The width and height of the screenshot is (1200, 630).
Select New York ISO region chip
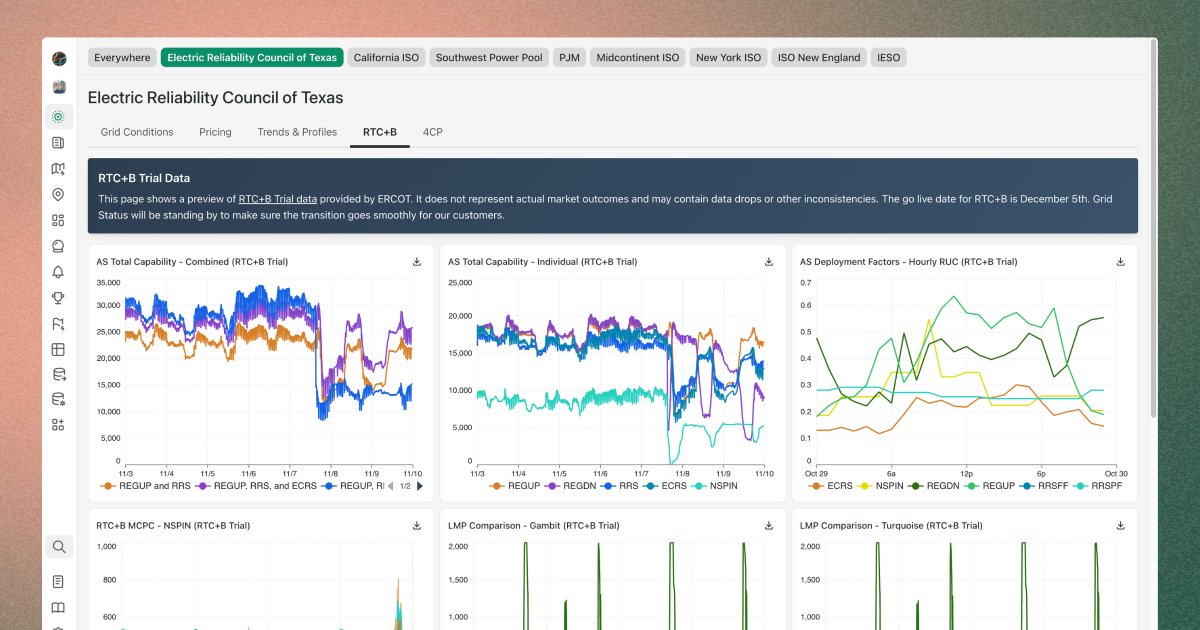click(x=728, y=58)
